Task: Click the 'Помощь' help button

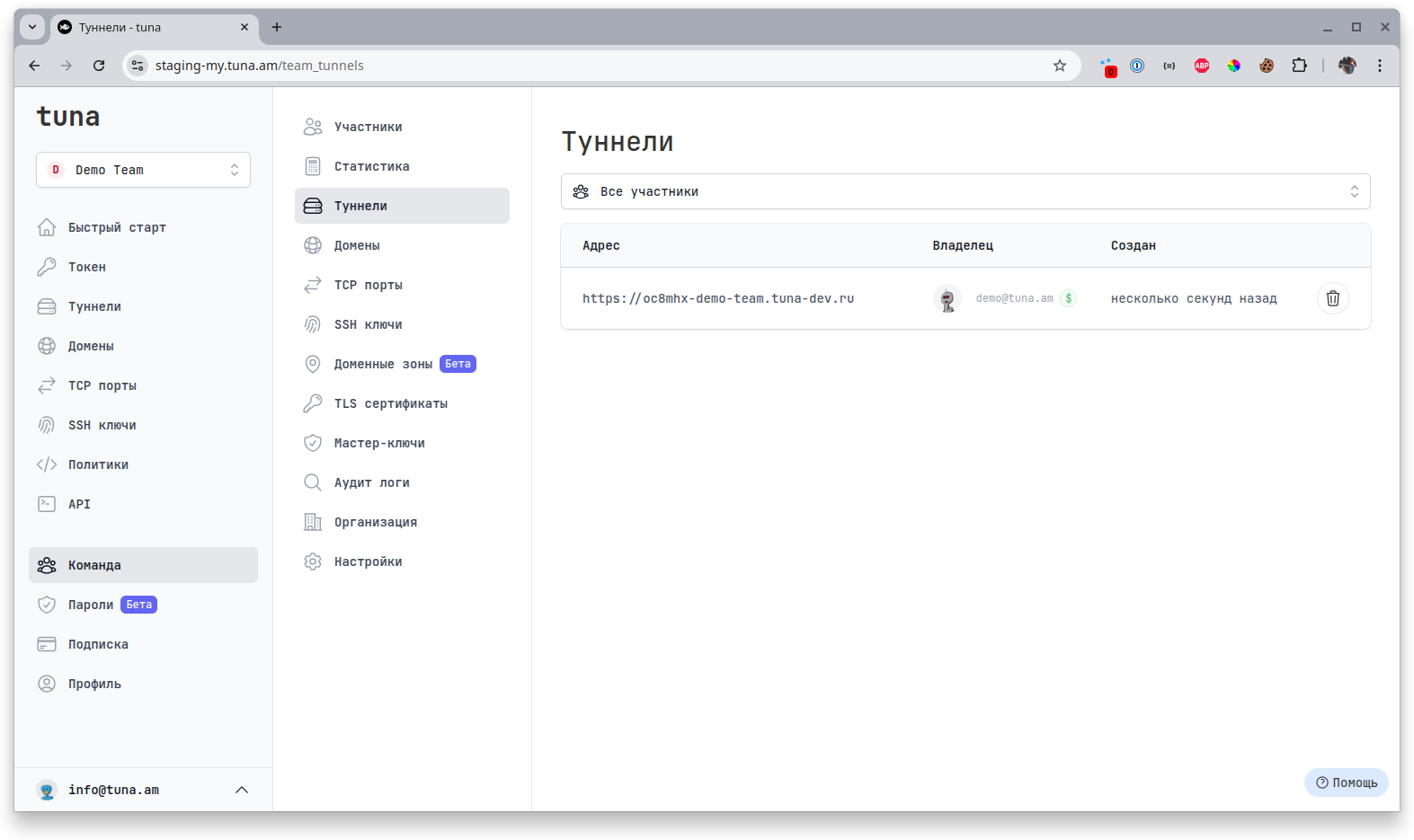Action: point(1346,783)
